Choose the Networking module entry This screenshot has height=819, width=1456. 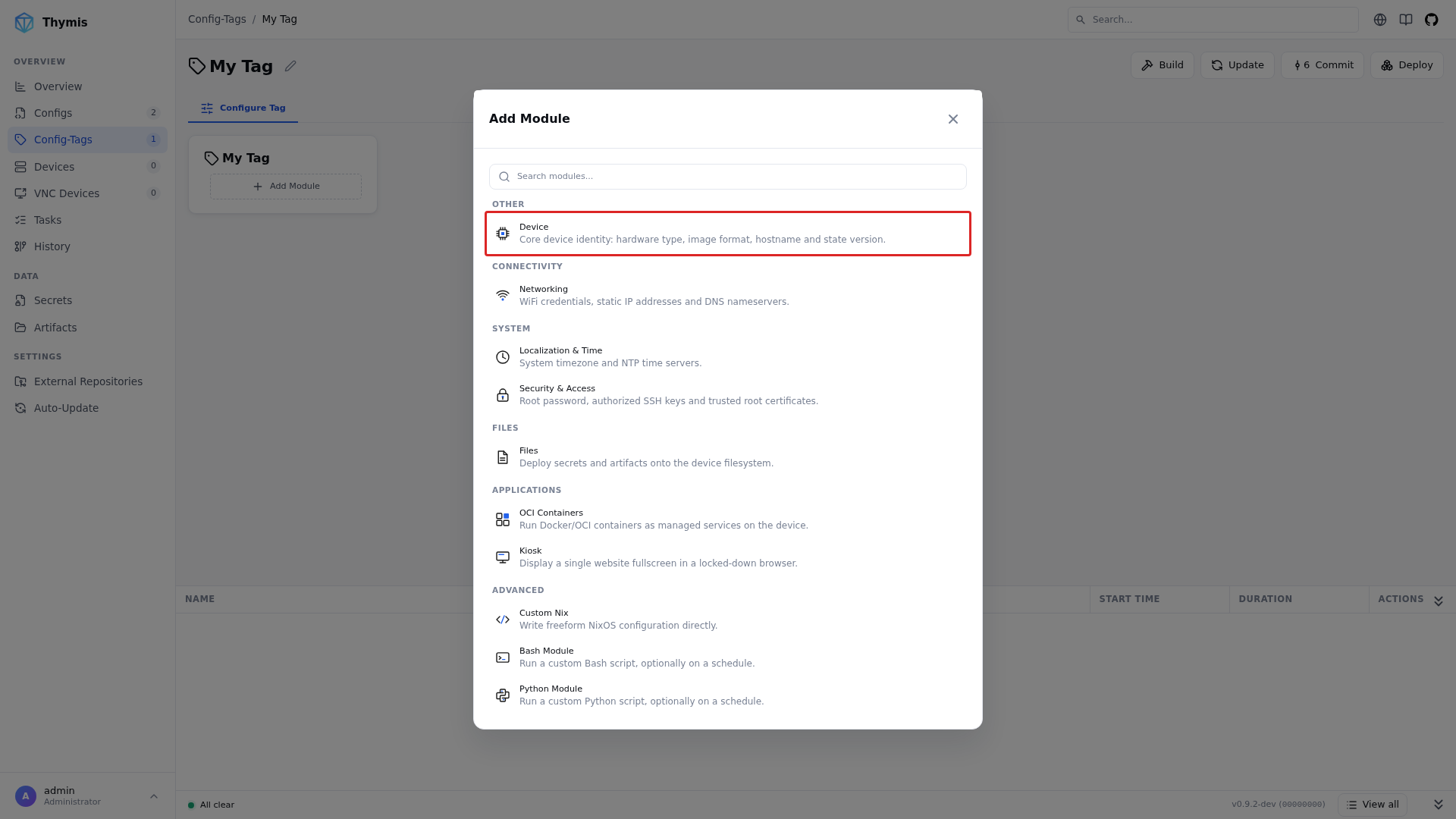click(728, 296)
